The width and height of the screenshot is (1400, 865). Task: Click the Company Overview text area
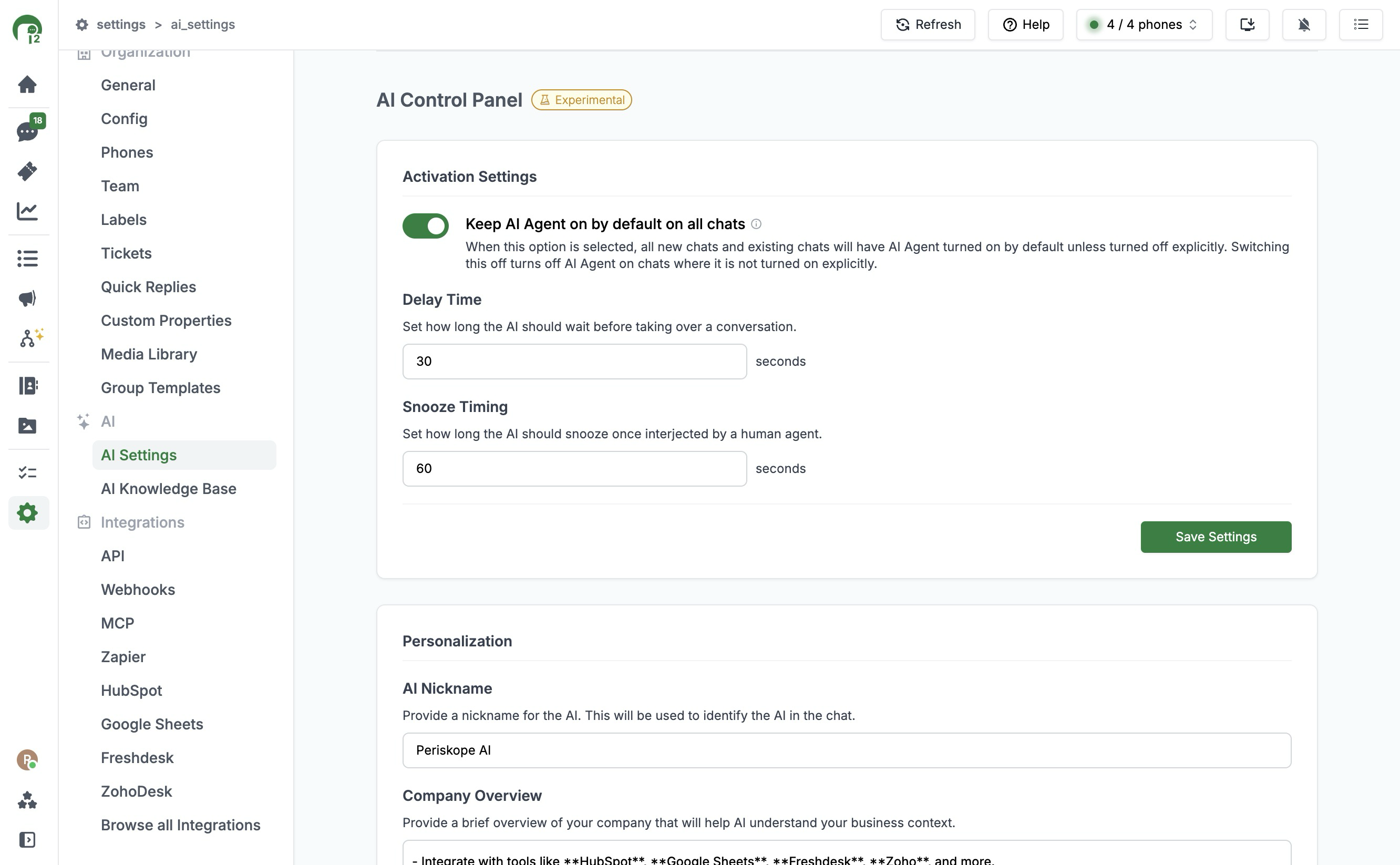(847, 853)
